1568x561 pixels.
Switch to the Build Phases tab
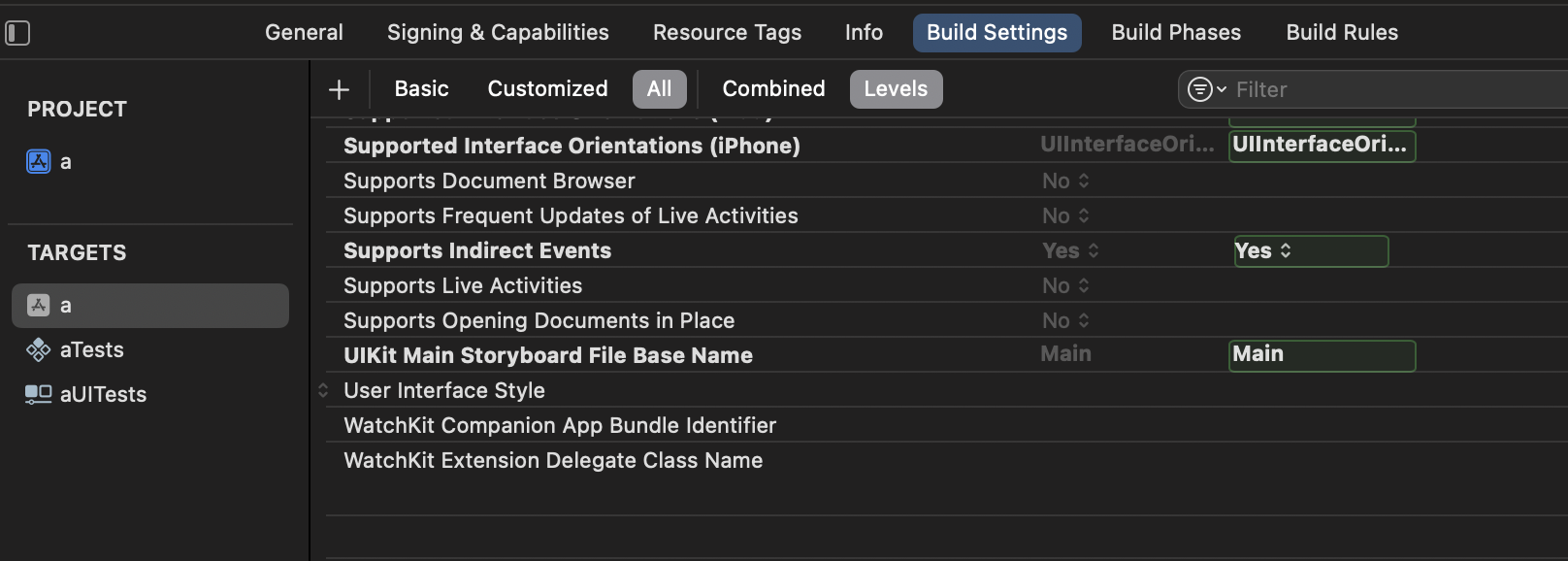pyautogui.click(x=1176, y=33)
